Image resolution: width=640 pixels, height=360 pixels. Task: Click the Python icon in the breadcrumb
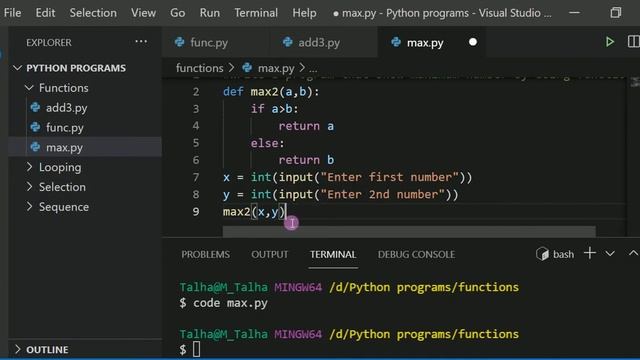click(247, 67)
